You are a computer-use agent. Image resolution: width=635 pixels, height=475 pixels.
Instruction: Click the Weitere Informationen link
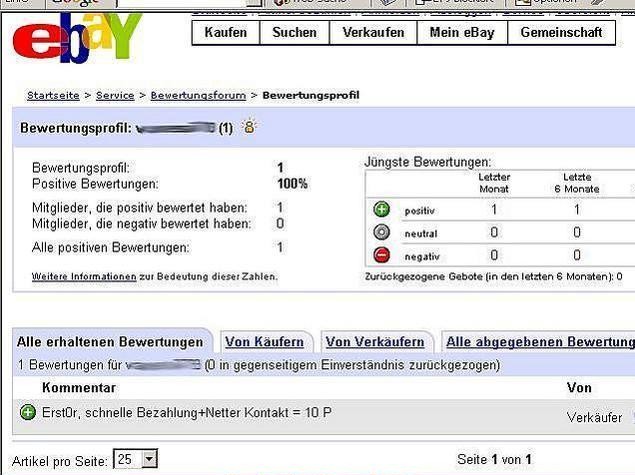pyautogui.click(x=84, y=276)
